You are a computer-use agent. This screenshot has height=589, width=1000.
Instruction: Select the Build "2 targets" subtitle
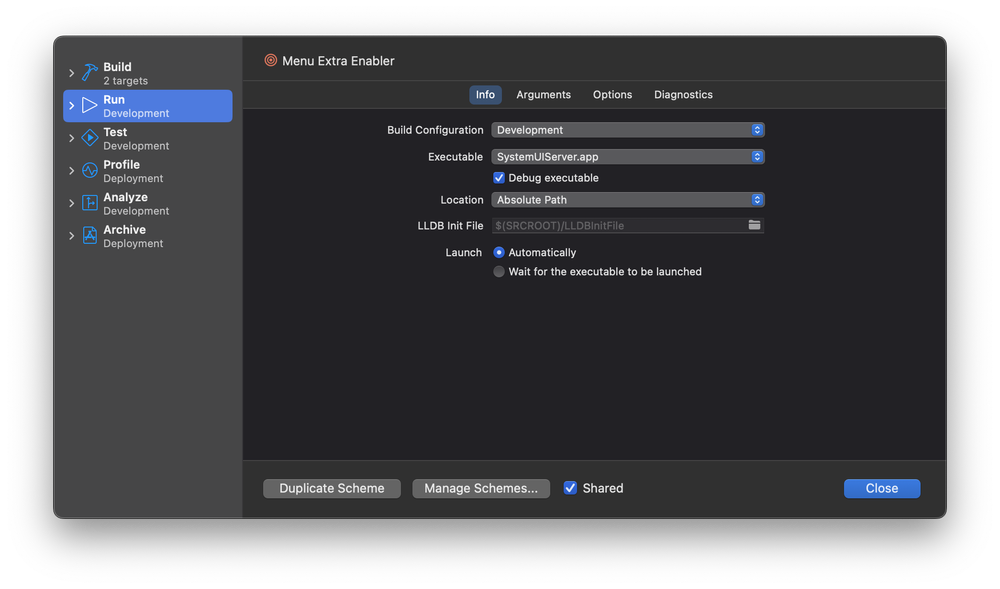(x=126, y=81)
